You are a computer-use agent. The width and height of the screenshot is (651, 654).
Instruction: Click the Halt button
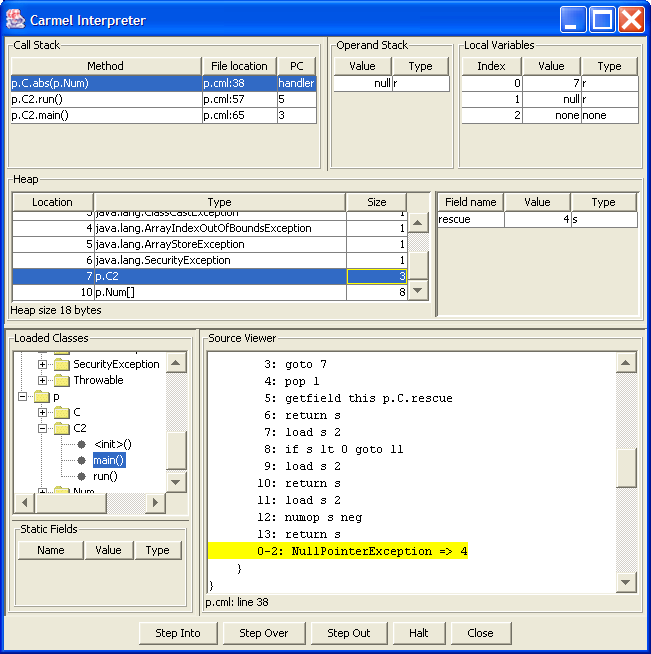[411, 633]
